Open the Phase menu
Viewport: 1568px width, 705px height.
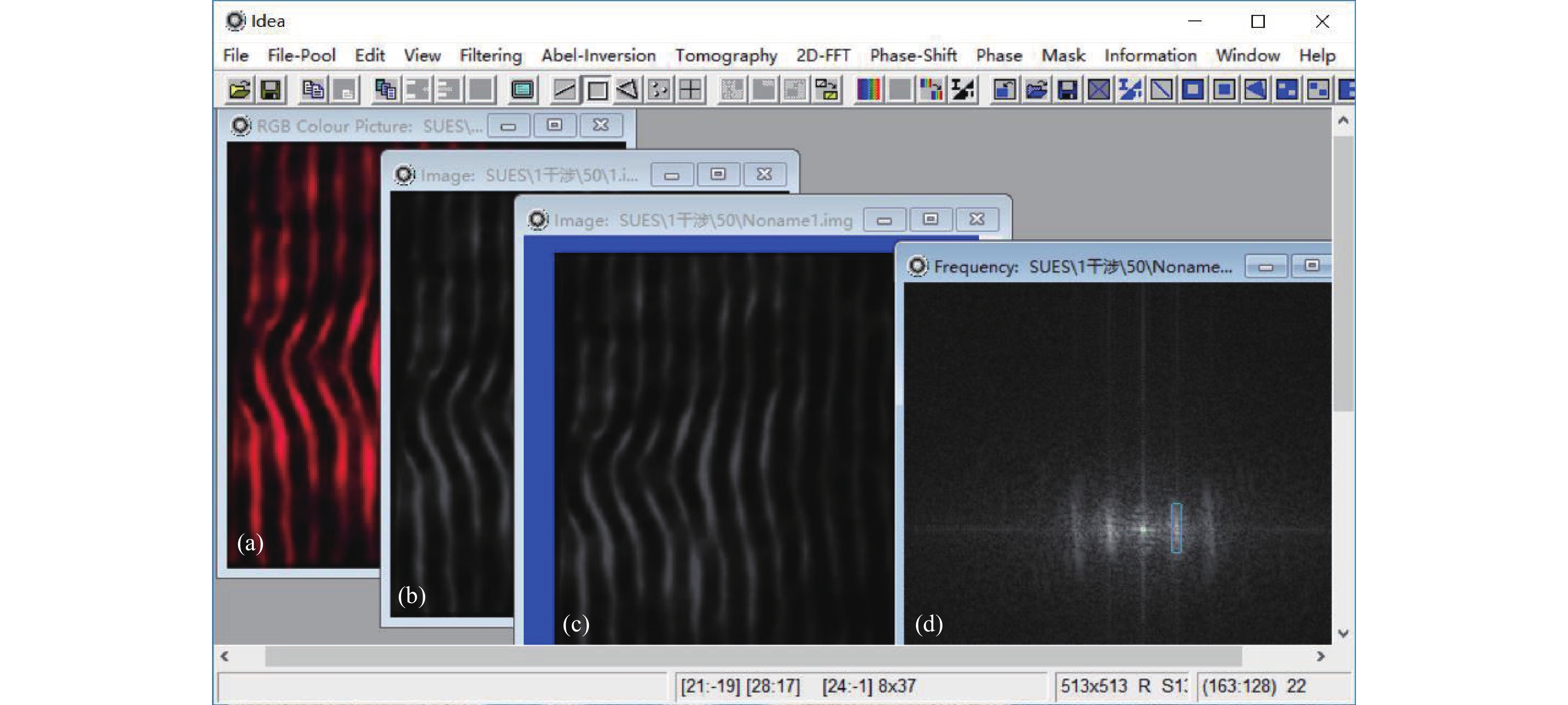click(999, 55)
